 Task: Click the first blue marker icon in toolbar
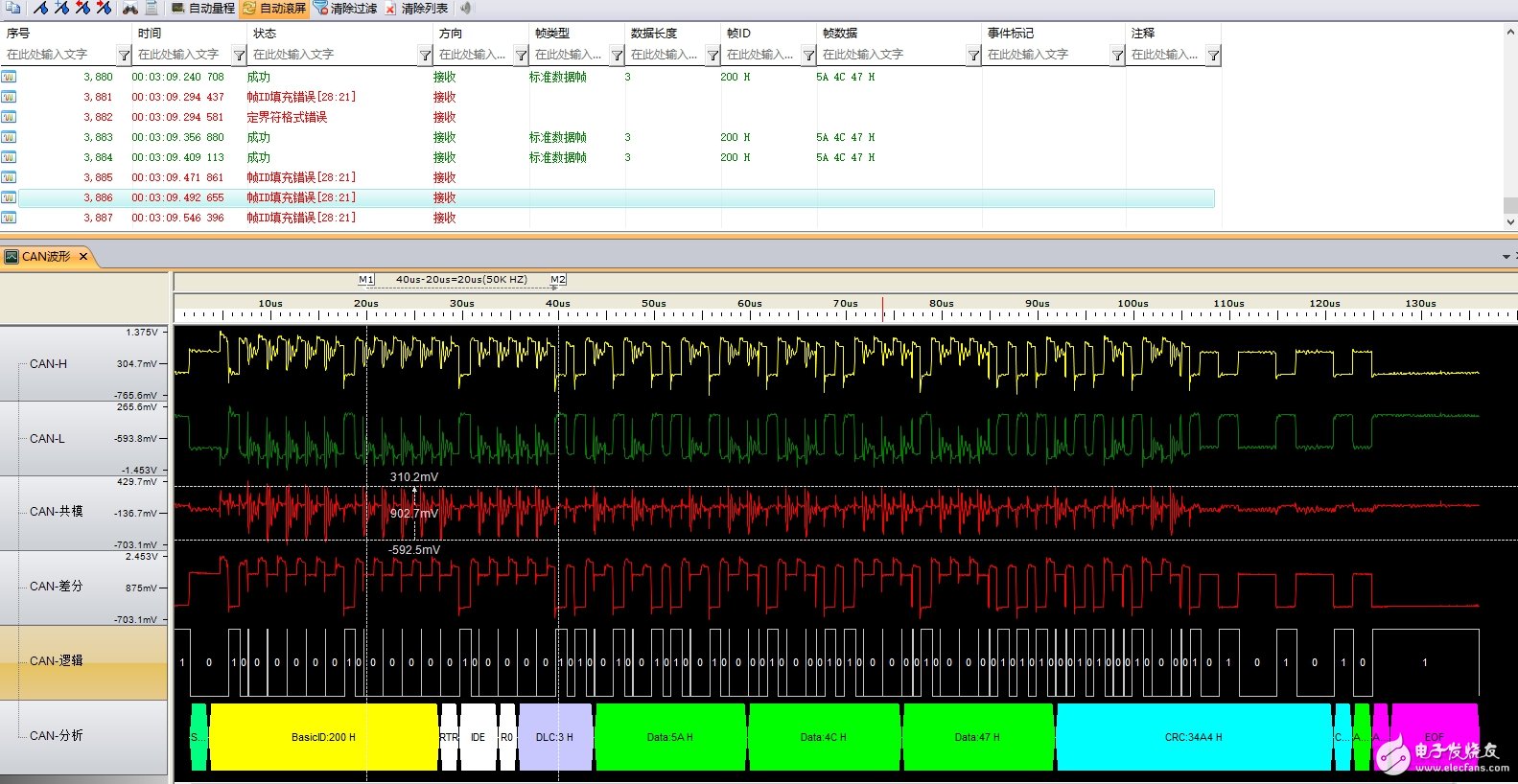click(x=41, y=8)
